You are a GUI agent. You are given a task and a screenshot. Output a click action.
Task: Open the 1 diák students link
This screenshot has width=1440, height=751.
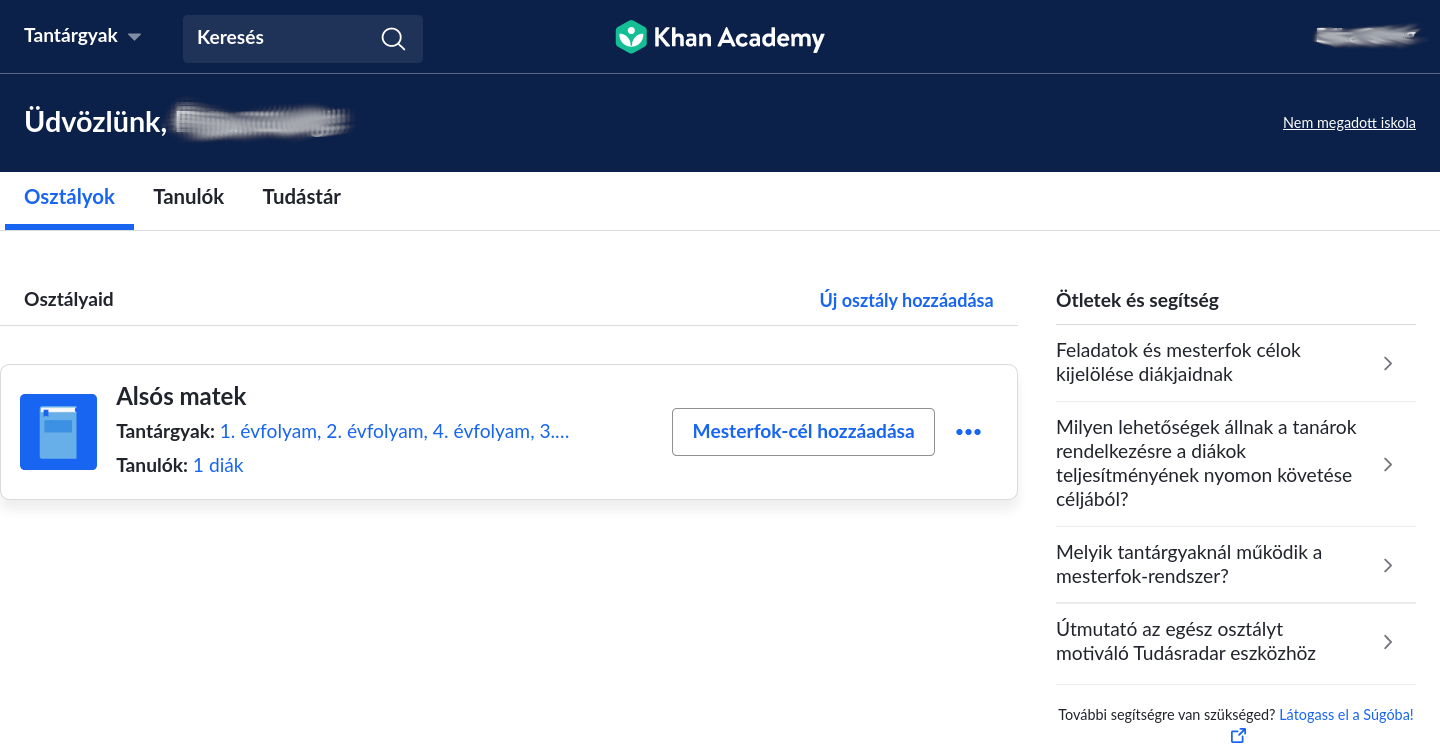[218, 465]
